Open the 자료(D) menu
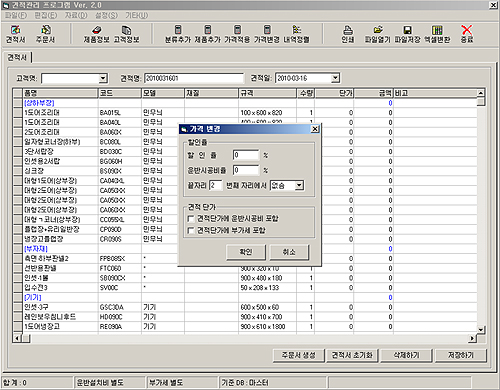The width and height of the screenshot is (500, 390). coord(76,15)
